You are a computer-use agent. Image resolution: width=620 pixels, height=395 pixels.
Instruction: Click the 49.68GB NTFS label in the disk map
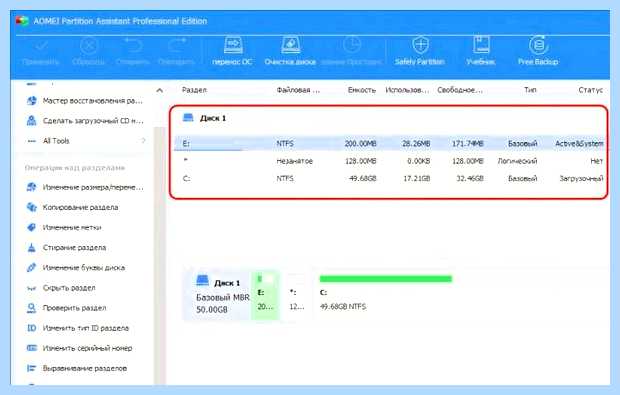pos(343,306)
